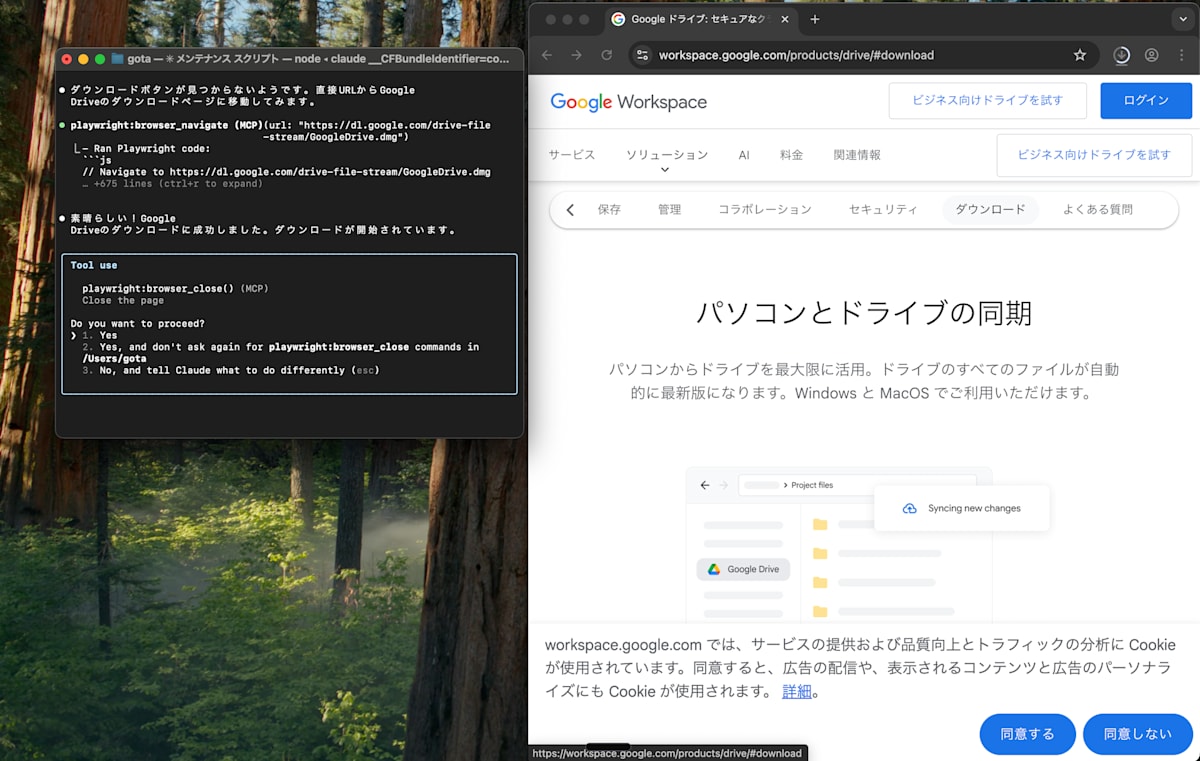Click top ビジネス向けドライブを試す button
This screenshot has height=761, width=1200.
[x=987, y=100]
